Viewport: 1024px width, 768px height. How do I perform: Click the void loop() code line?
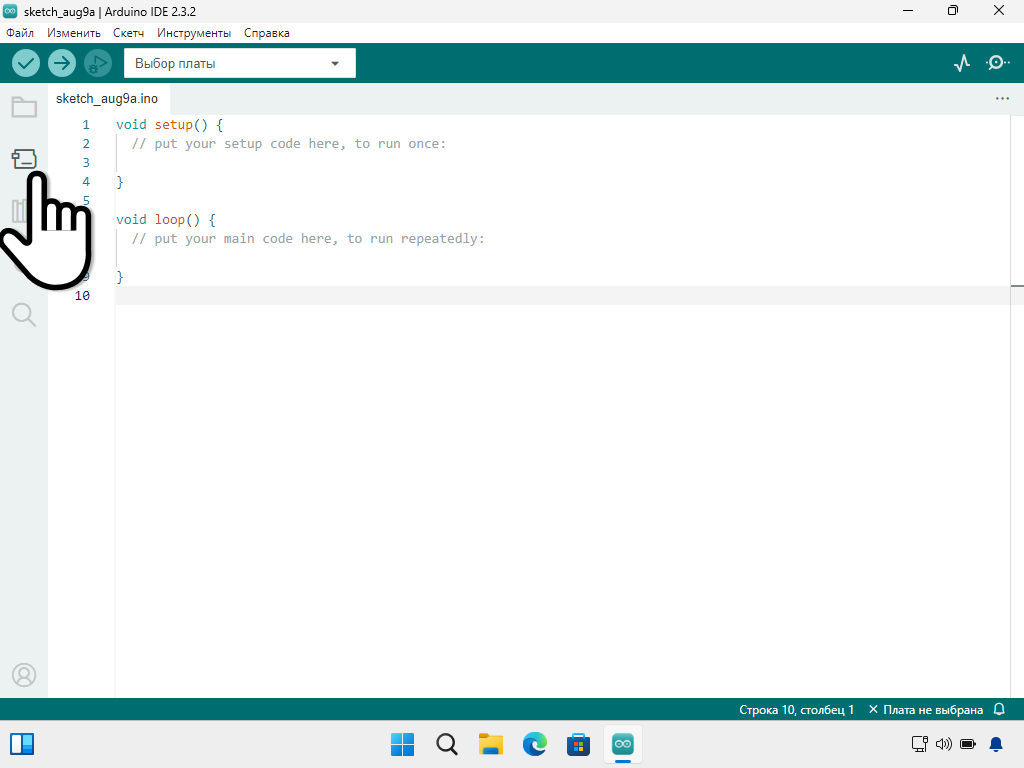coord(166,219)
